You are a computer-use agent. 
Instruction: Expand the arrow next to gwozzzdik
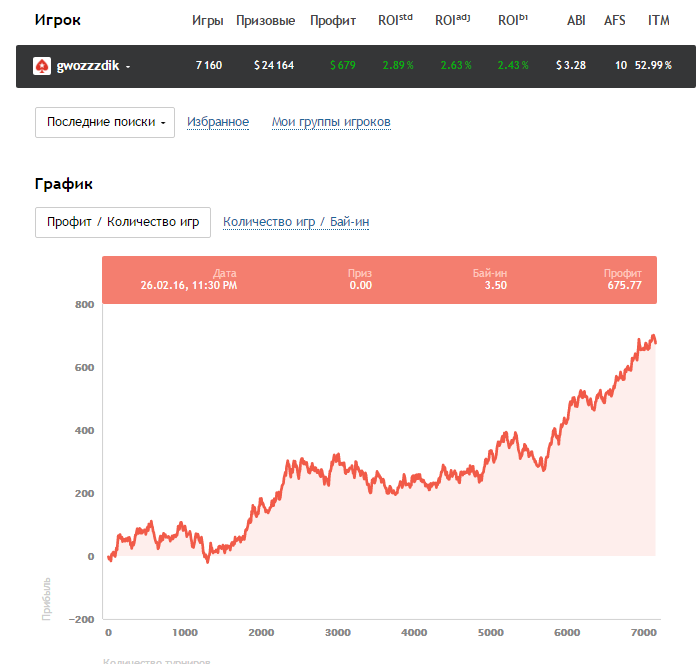[128, 66]
